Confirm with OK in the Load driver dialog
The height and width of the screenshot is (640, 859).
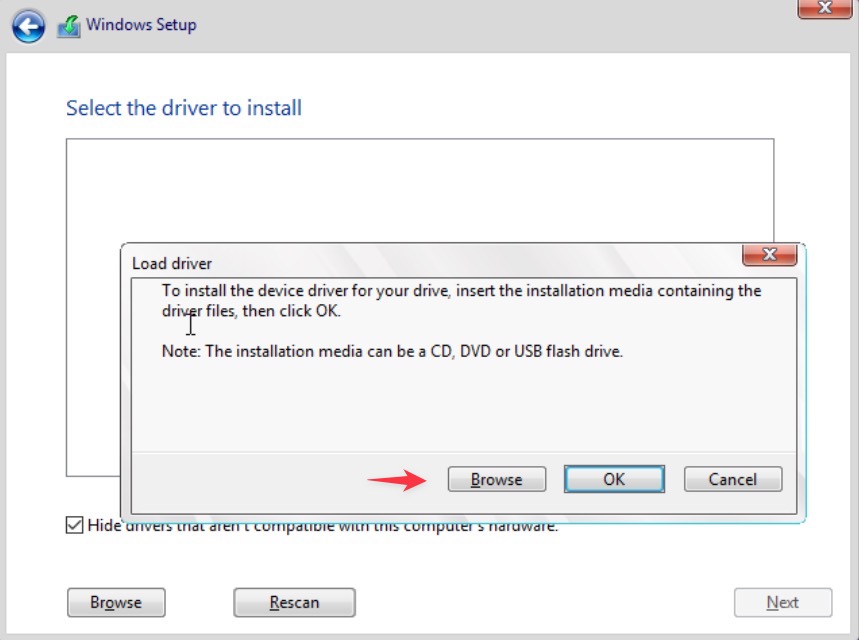pyautogui.click(x=614, y=479)
